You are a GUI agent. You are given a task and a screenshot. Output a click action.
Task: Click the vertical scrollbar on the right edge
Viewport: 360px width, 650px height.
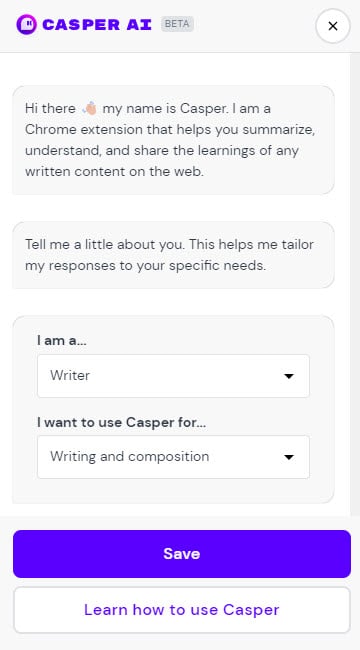[355, 284]
